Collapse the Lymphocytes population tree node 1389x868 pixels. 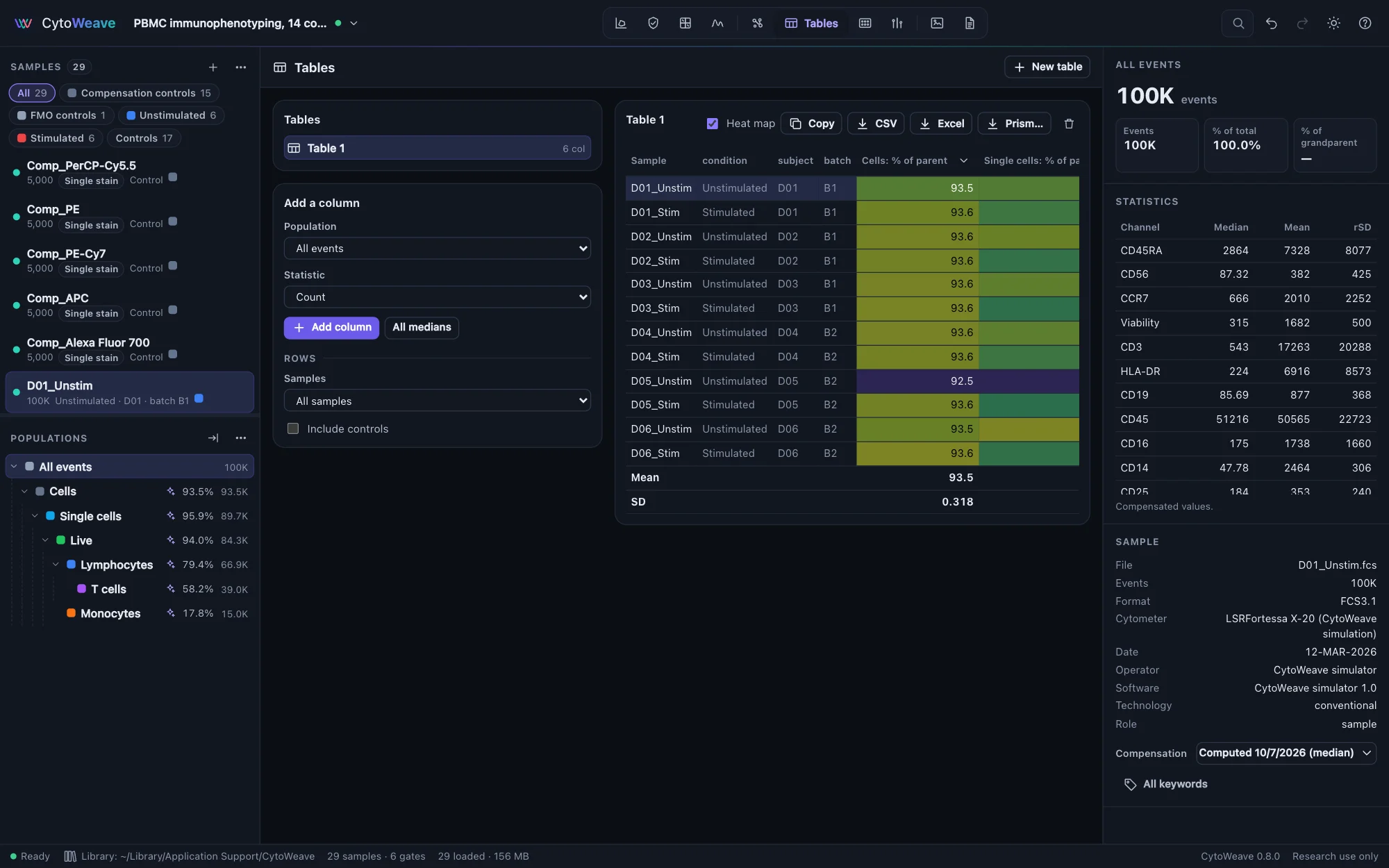(x=56, y=565)
